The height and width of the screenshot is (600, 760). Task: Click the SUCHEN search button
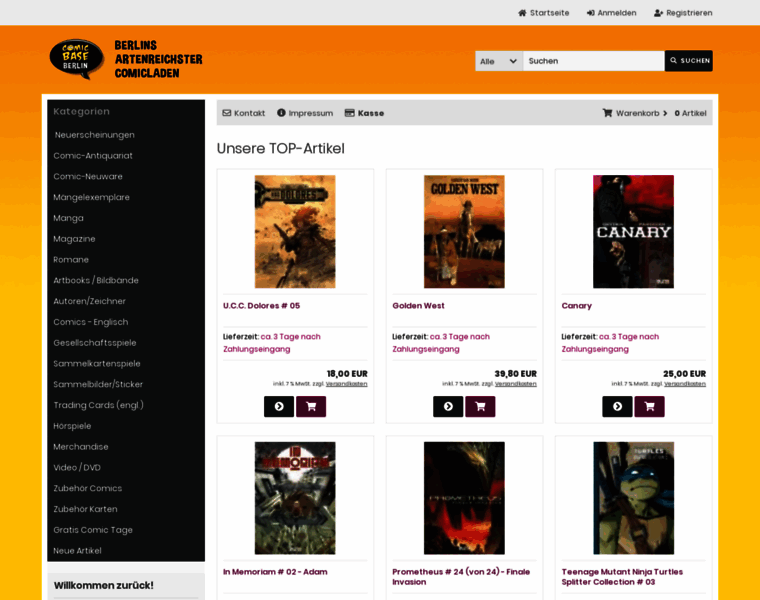689,61
